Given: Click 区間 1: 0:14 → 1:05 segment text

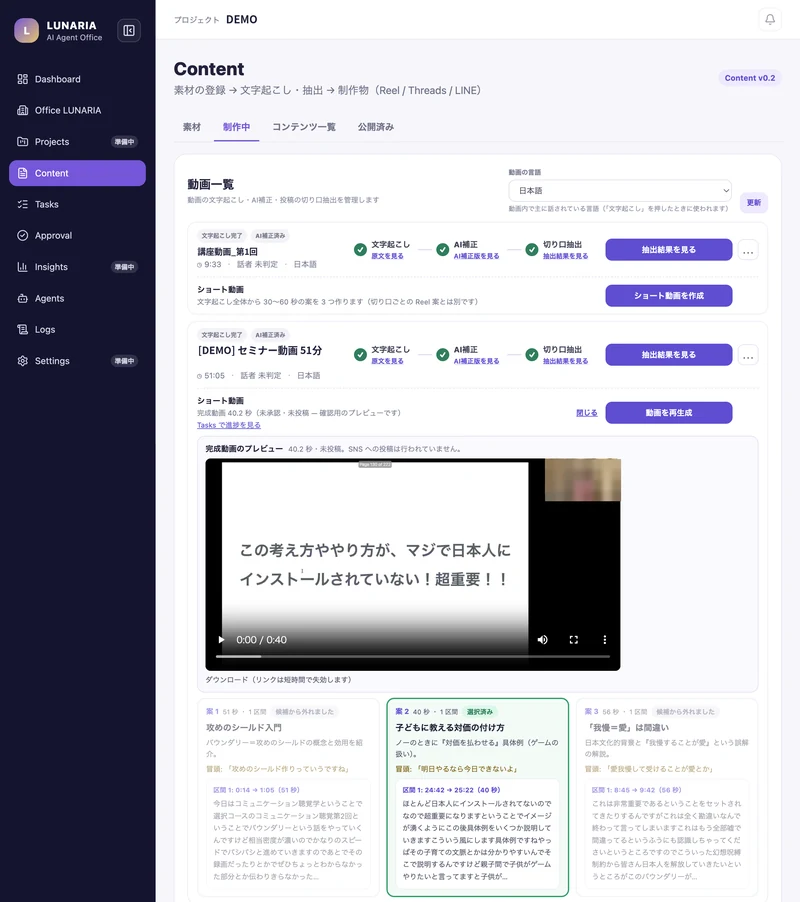Looking at the screenshot, I should point(256,790).
